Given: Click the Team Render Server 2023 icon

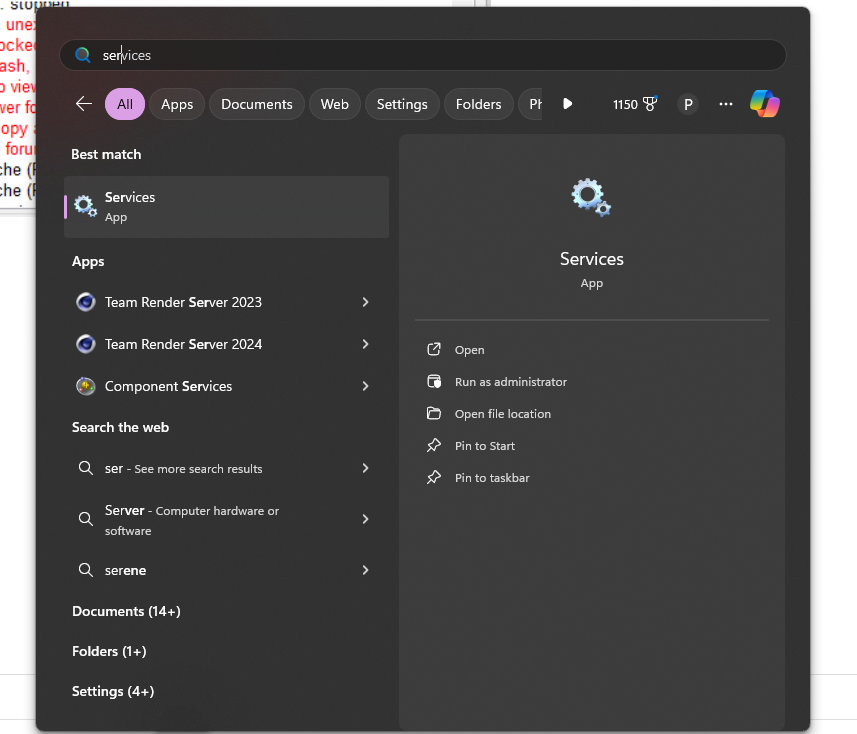Looking at the screenshot, I should pyautogui.click(x=86, y=302).
